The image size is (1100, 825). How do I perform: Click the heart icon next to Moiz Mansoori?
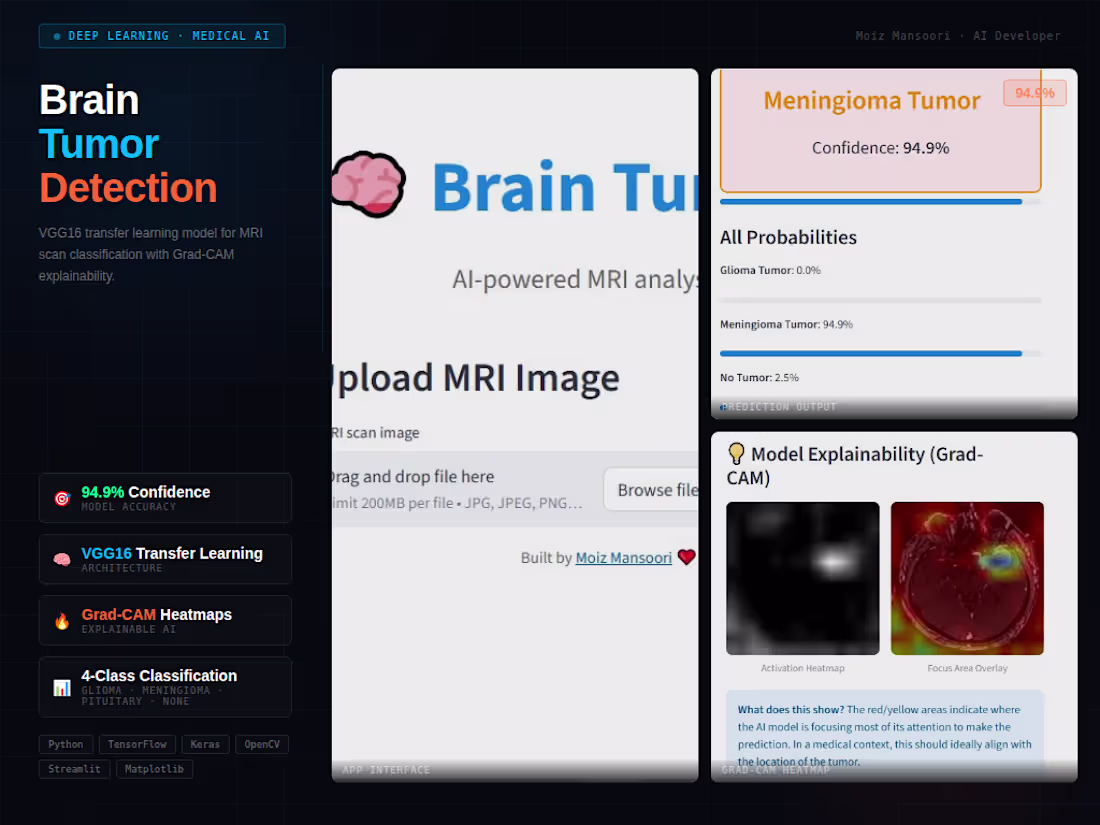686,557
